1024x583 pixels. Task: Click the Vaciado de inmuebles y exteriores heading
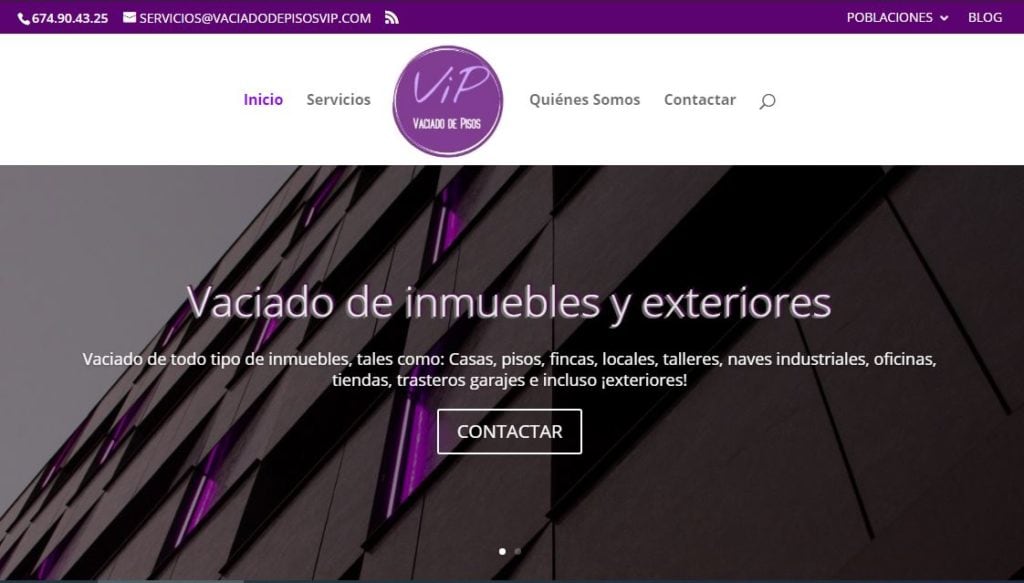tap(509, 303)
